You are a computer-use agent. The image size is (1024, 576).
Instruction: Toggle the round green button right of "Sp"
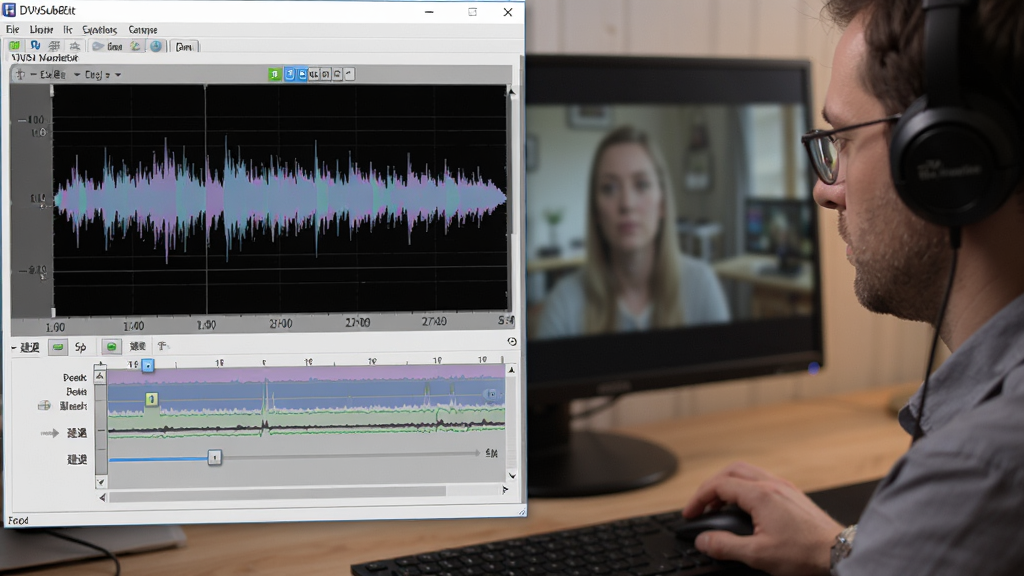coord(112,347)
